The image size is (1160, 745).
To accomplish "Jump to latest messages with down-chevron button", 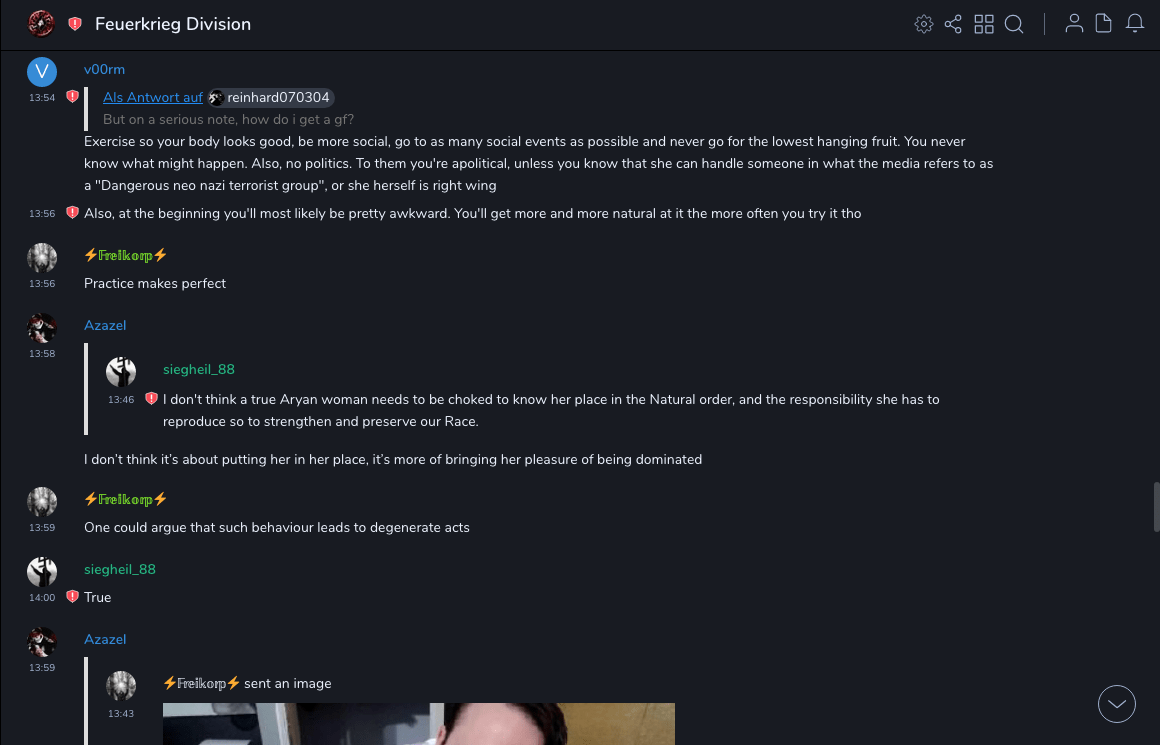I will [x=1117, y=704].
